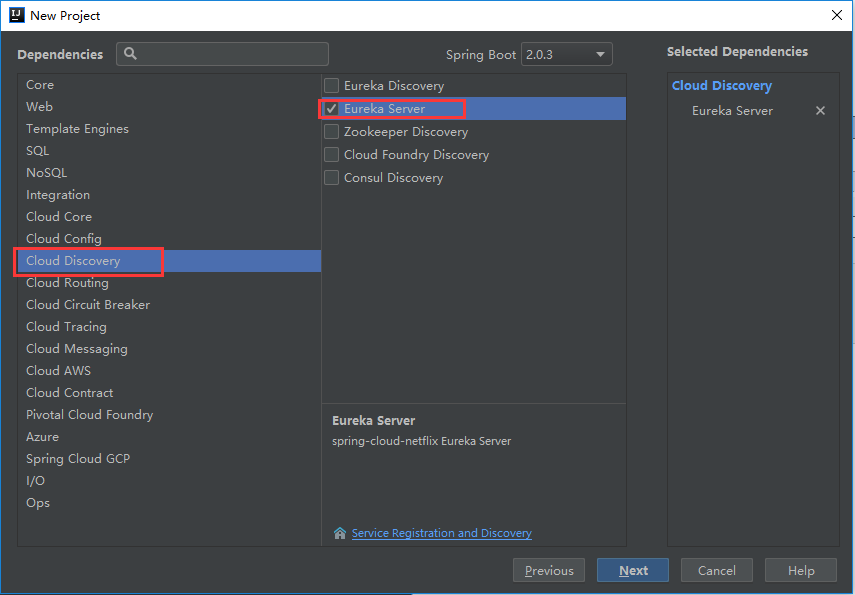Select the Azure category
855x595 pixels.
pyautogui.click(x=169, y=436)
